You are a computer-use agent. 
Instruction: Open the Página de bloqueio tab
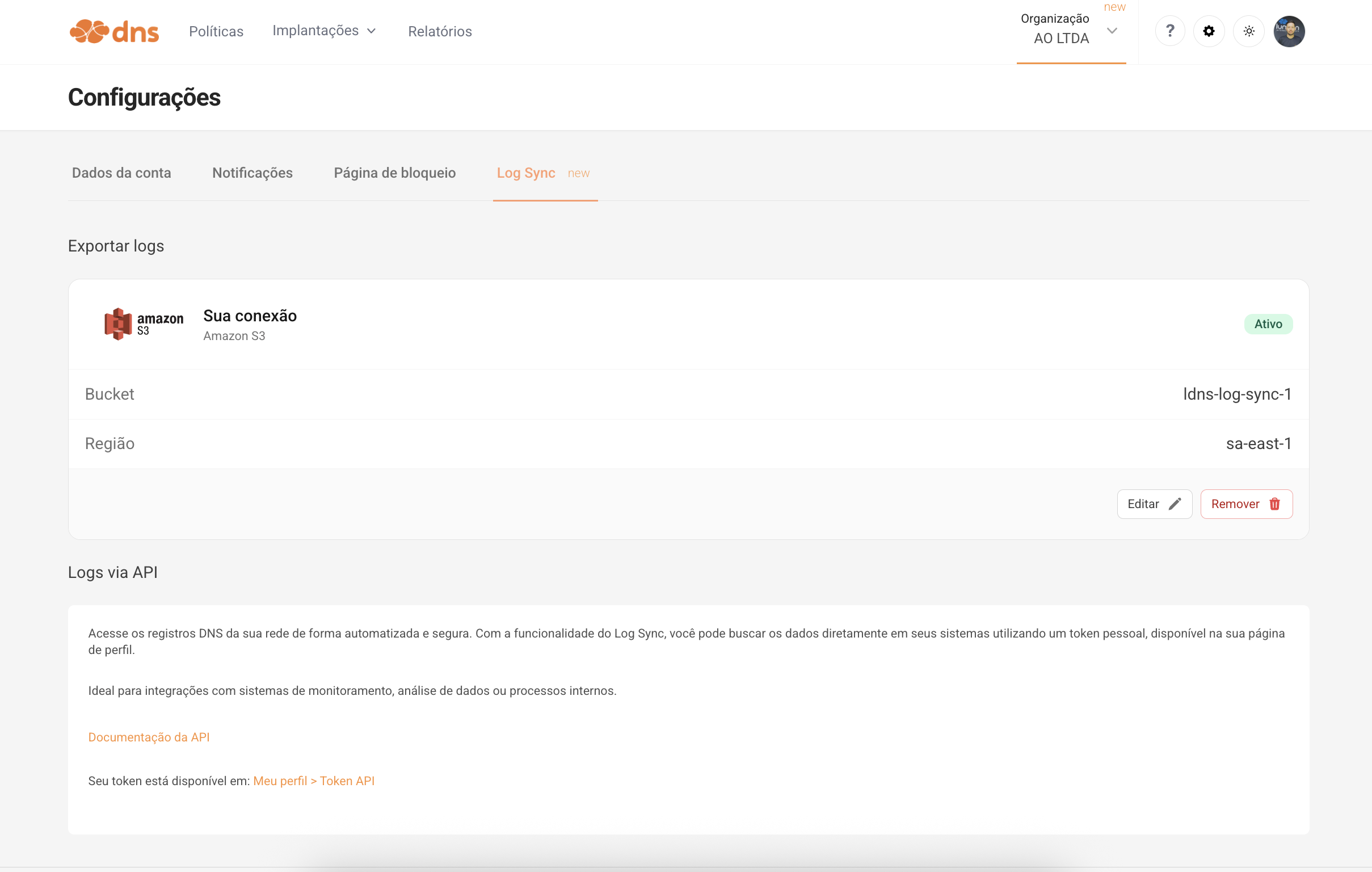pyautogui.click(x=394, y=173)
